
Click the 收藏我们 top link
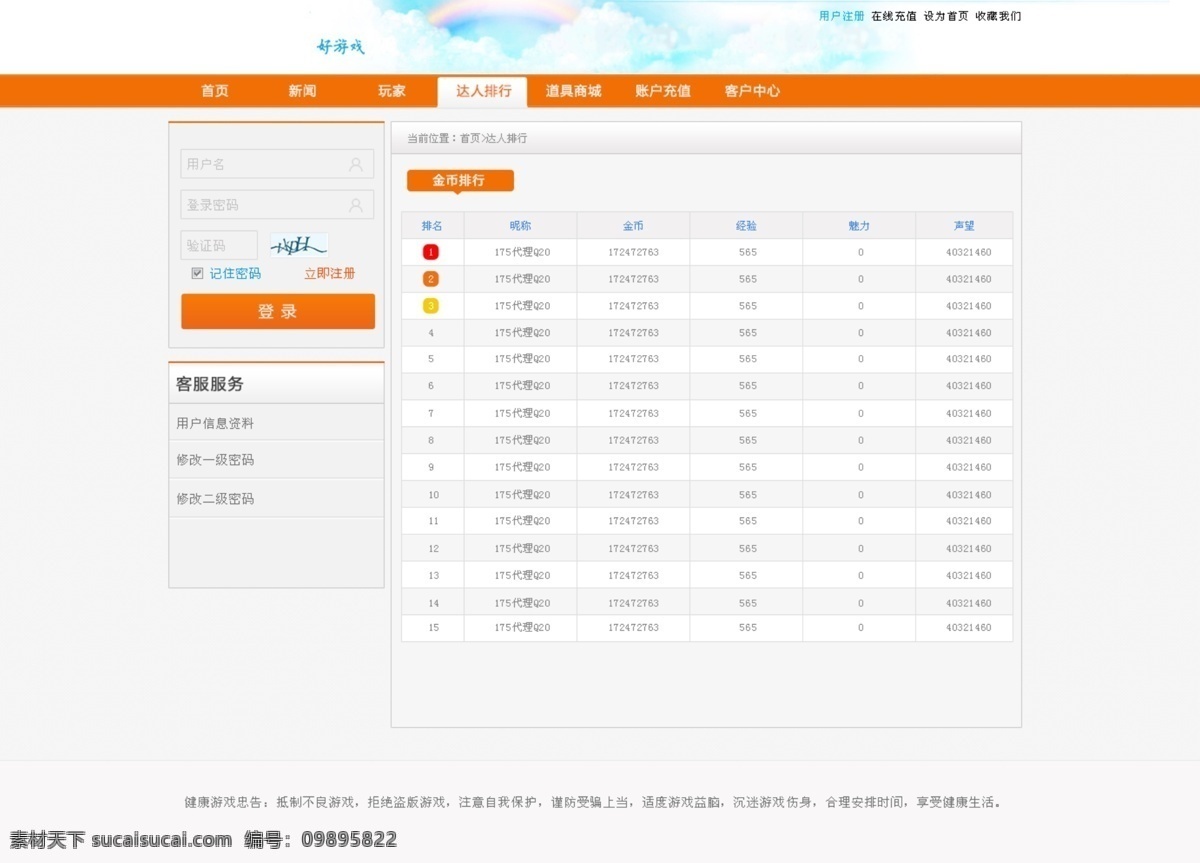coord(998,16)
